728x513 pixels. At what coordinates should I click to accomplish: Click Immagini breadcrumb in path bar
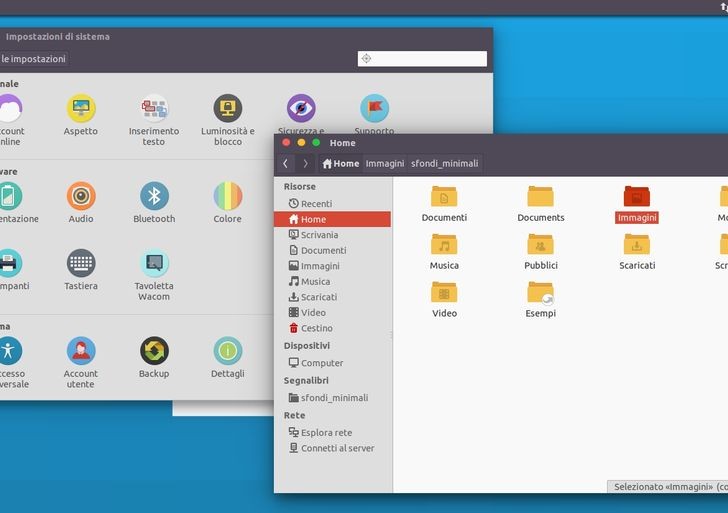385,163
